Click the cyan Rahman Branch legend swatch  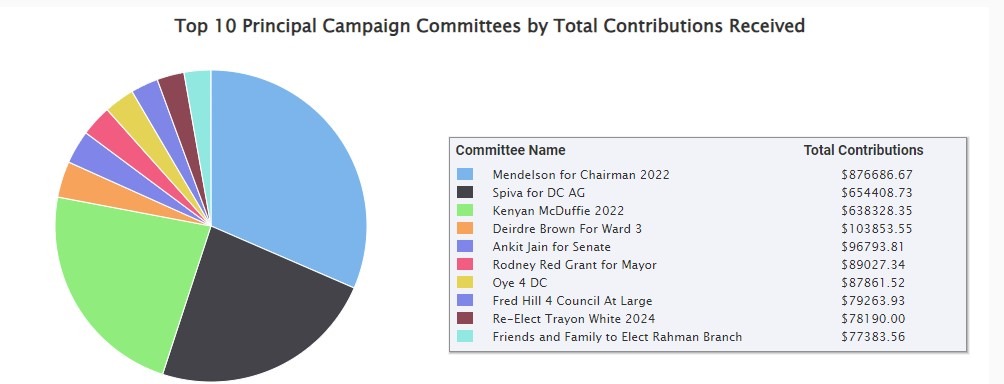pos(465,336)
